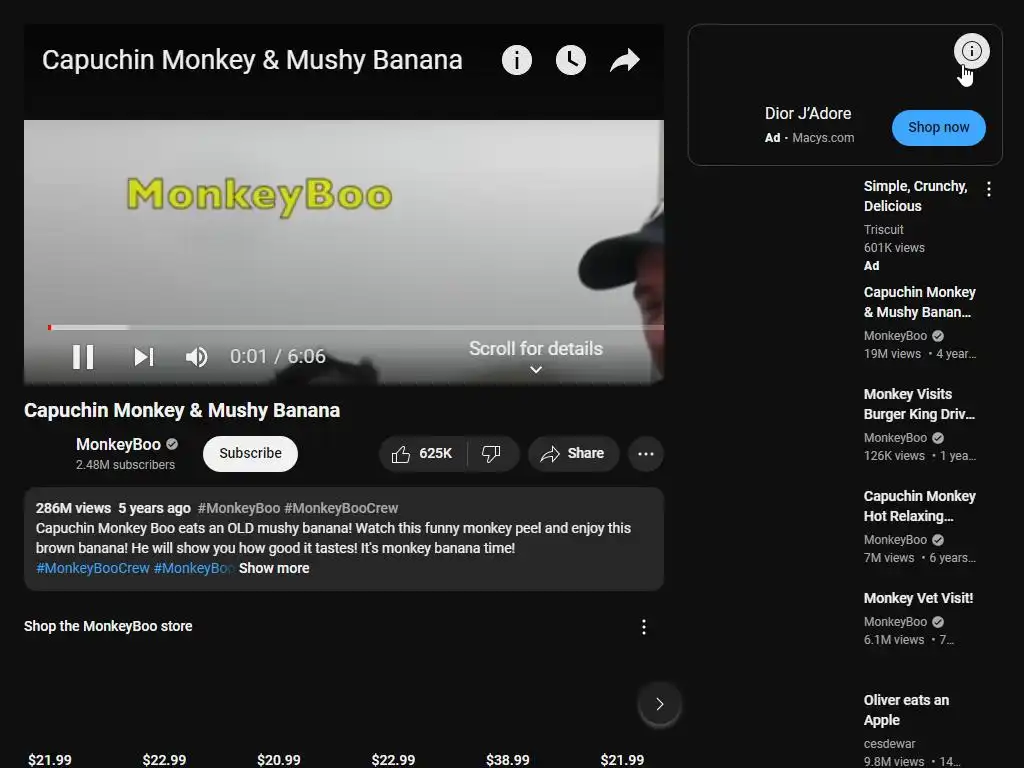Click the Triscuit advertiser name
The height and width of the screenshot is (768, 1024).
[x=884, y=230]
